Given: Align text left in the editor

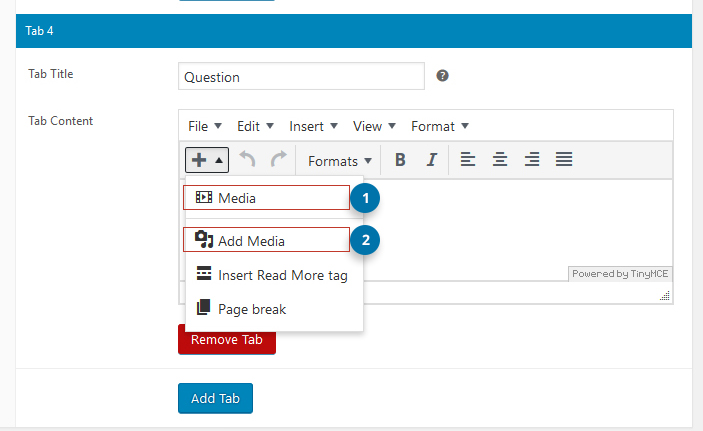Looking at the screenshot, I should pyautogui.click(x=467, y=160).
